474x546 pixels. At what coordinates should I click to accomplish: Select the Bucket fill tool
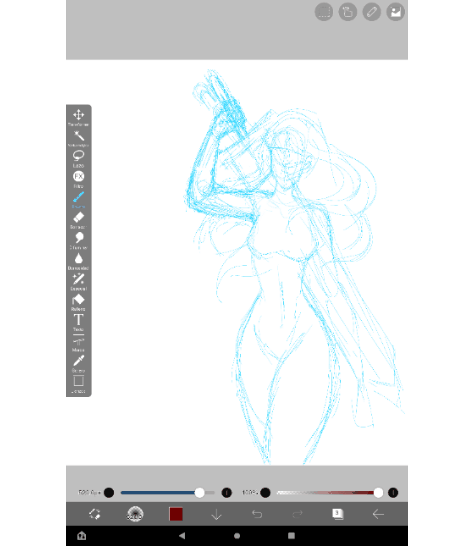pyautogui.click(x=78, y=302)
